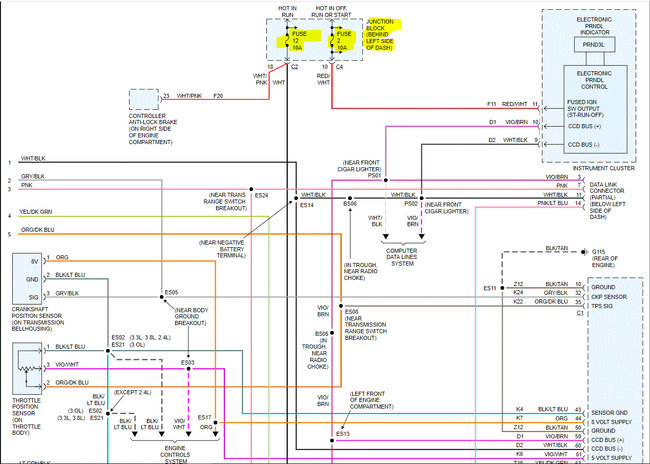Click the ES14 splice label
Screen dimensions: 650x464
coord(307,205)
